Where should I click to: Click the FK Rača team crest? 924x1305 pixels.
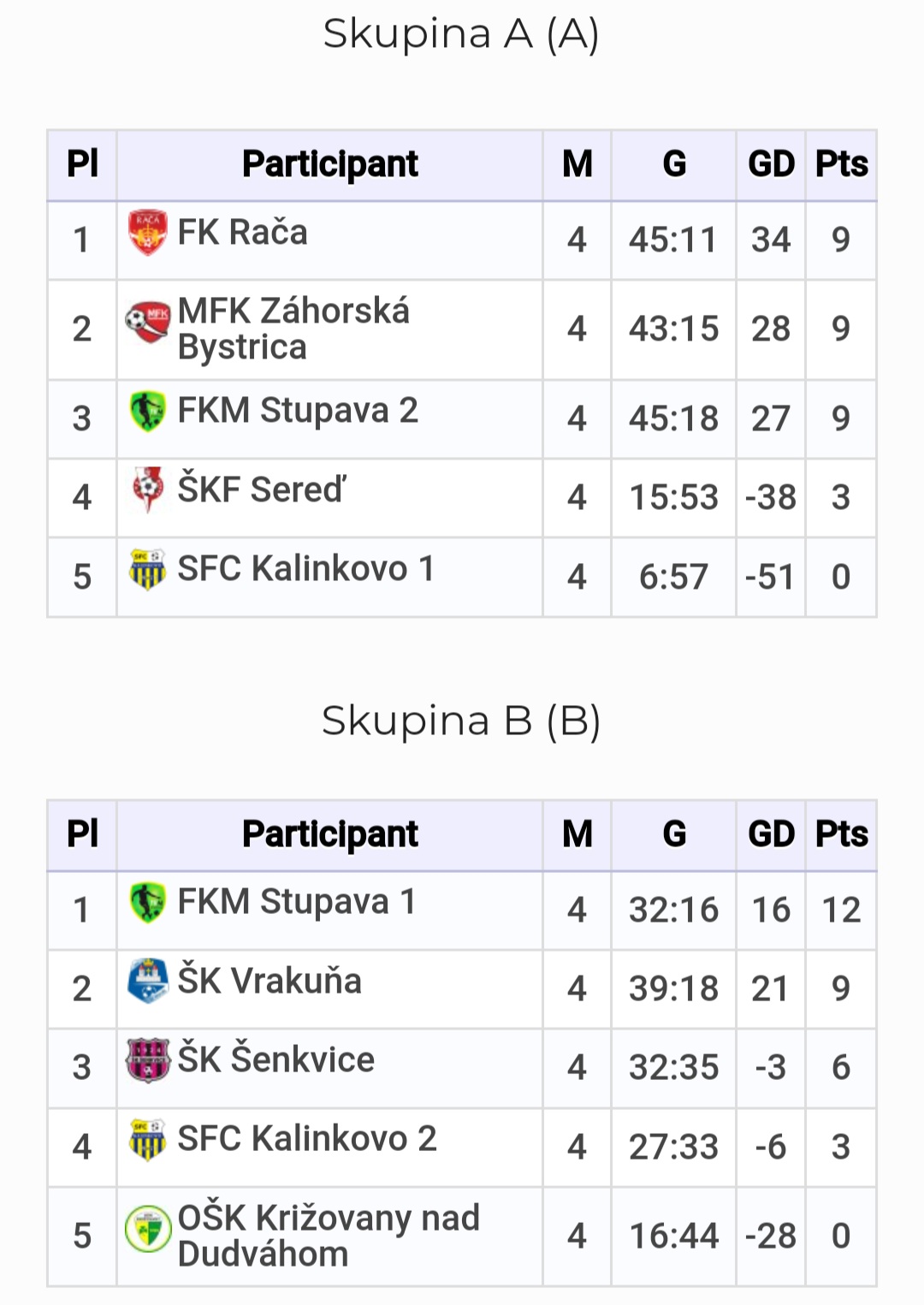tap(147, 233)
